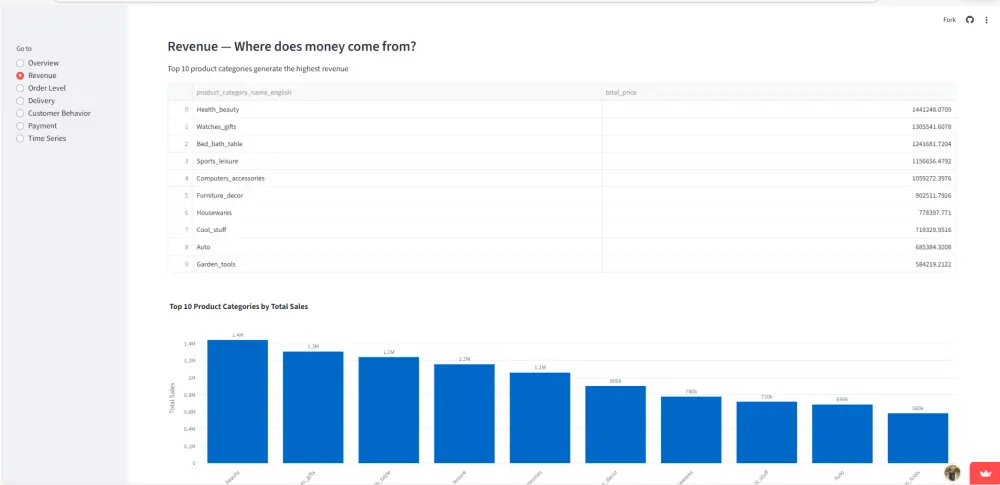Screen dimensions: 1000x485
Task: Click the chart bar labeled 1.1M
Action: pyautogui.click(x=540, y=417)
